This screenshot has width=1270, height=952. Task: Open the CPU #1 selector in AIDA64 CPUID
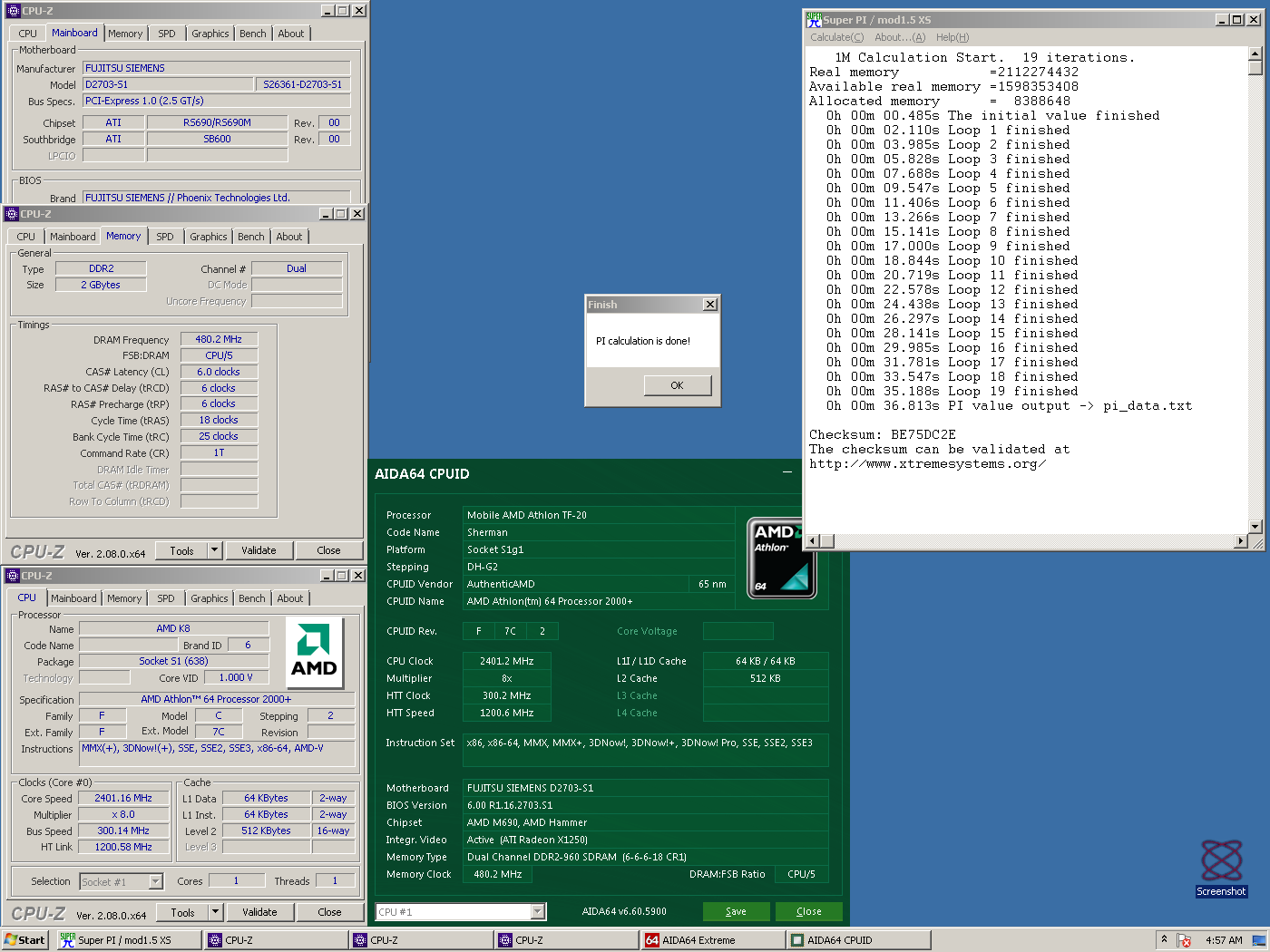click(461, 911)
